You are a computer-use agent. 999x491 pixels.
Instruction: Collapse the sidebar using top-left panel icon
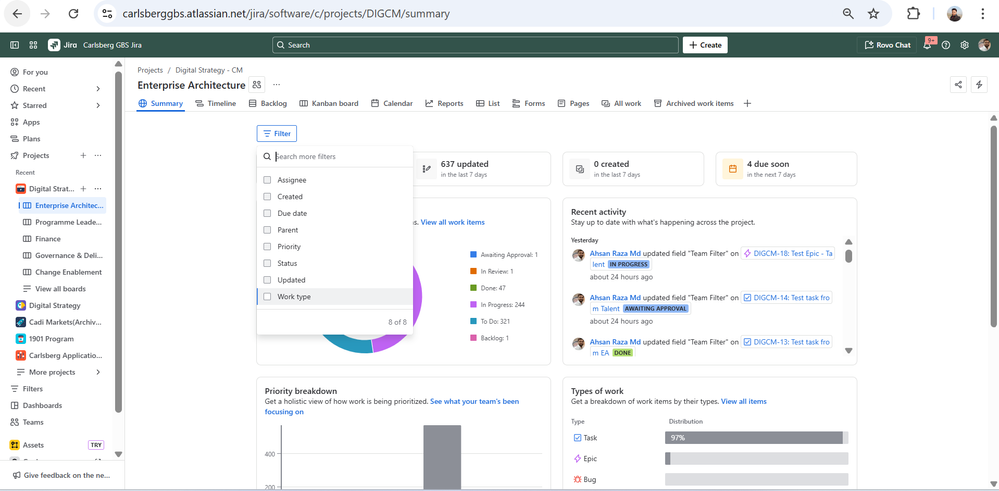point(14,45)
